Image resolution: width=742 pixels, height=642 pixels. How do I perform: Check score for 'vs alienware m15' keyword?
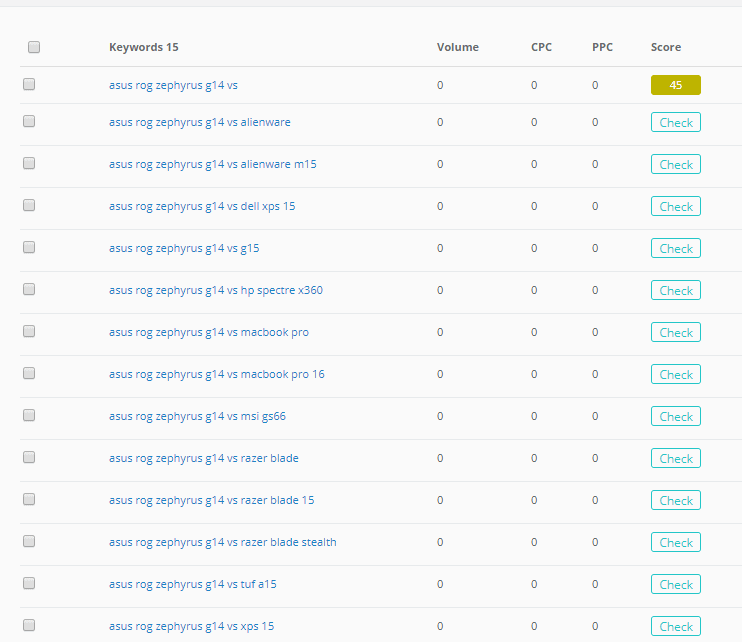[676, 164]
